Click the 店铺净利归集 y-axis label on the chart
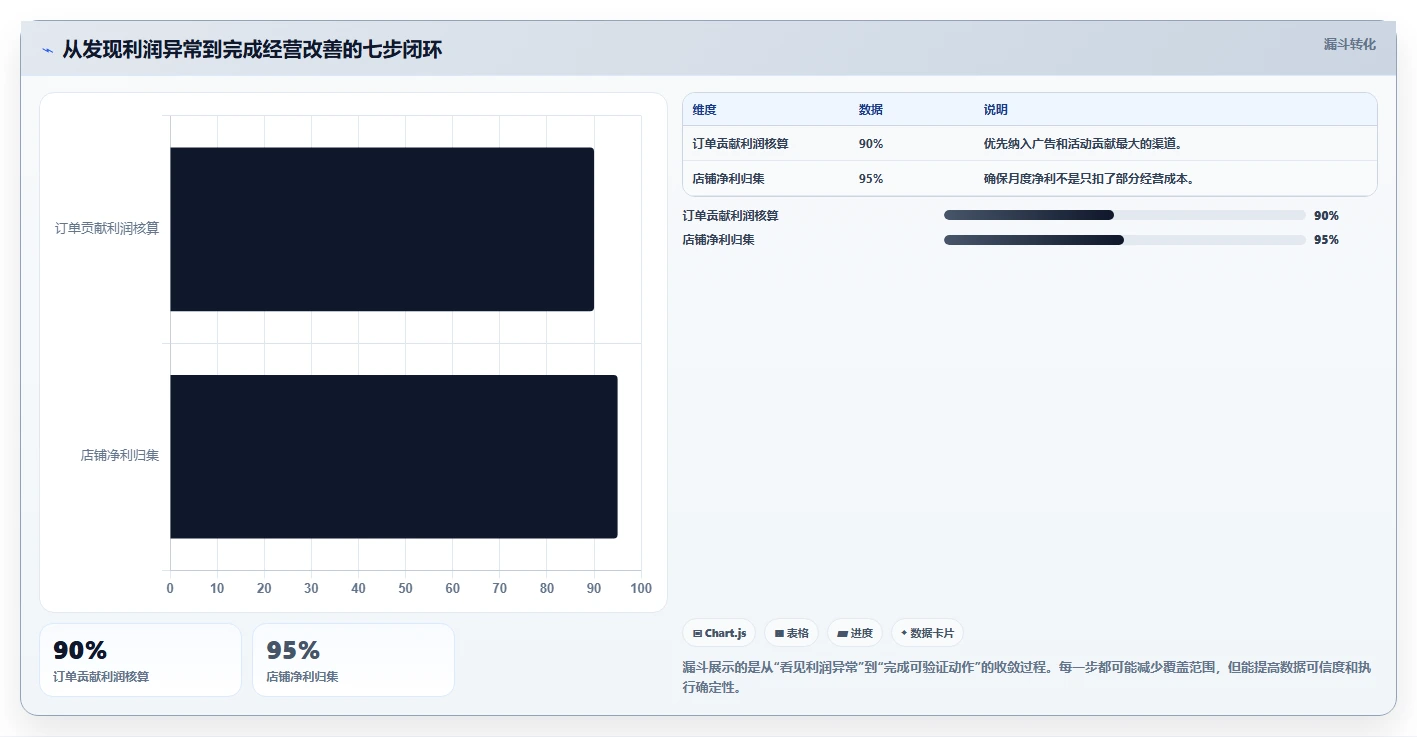Viewport: 1417px width, 737px height. pyautogui.click(x=120, y=456)
